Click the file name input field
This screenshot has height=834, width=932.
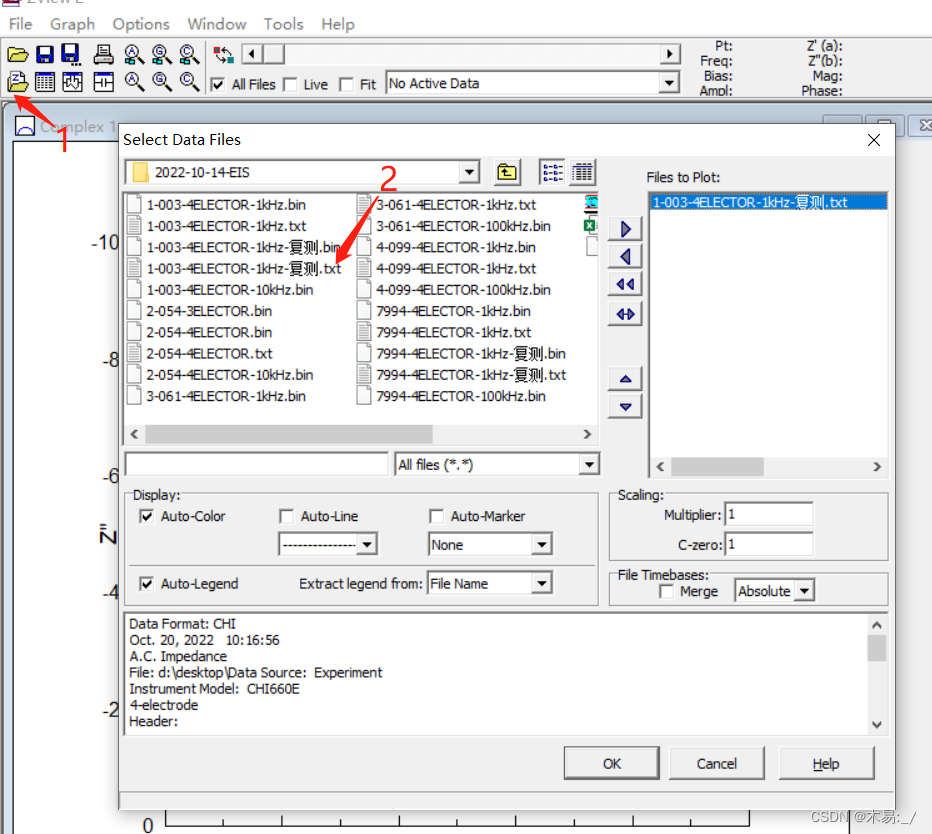point(257,464)
